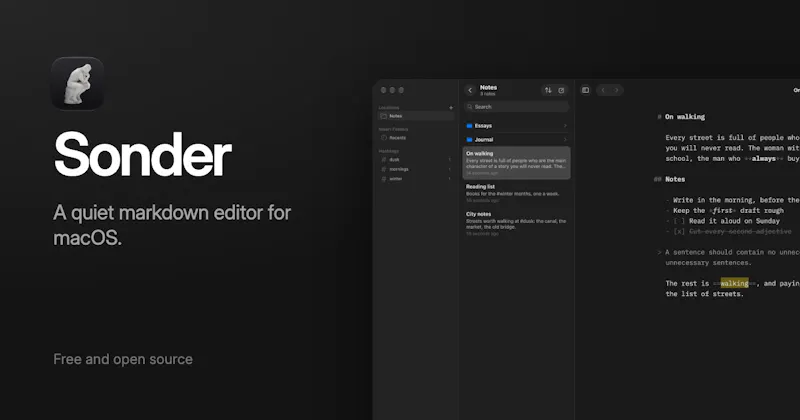Click the 'unnecessary sentences.' quote line
This screenshot has width=800, height=420.
coord(708,263)
